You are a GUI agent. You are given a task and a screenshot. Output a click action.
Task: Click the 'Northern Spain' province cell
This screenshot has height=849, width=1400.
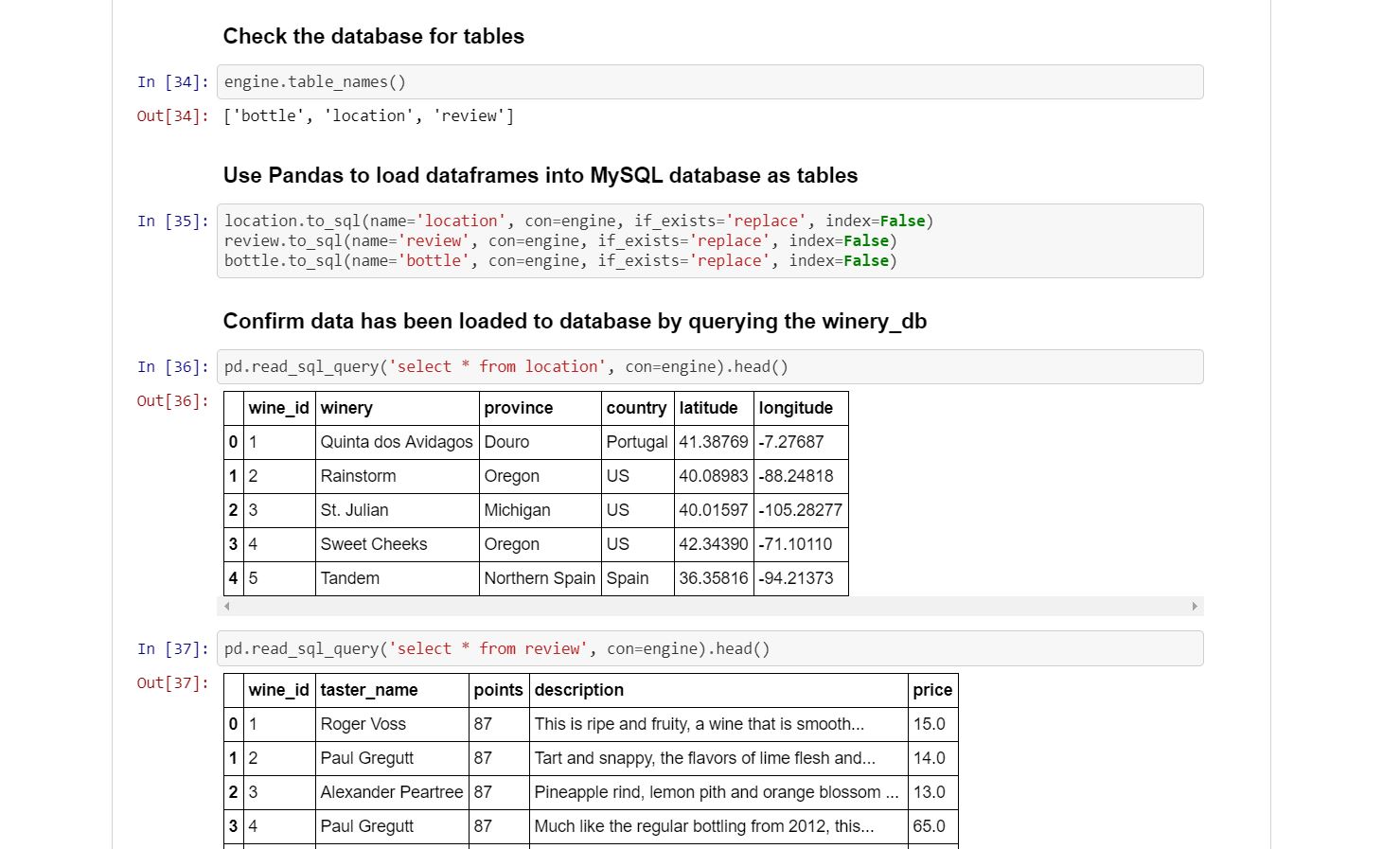(x=540, y=578)
